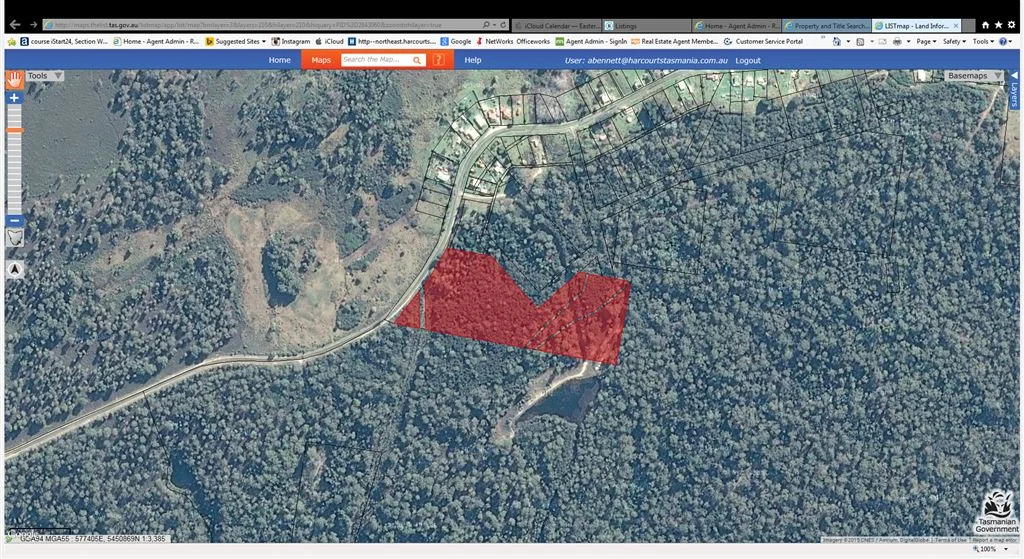
Task: Open browser favorites star icon
Action: pyautogui.click(x=997, y=24)
